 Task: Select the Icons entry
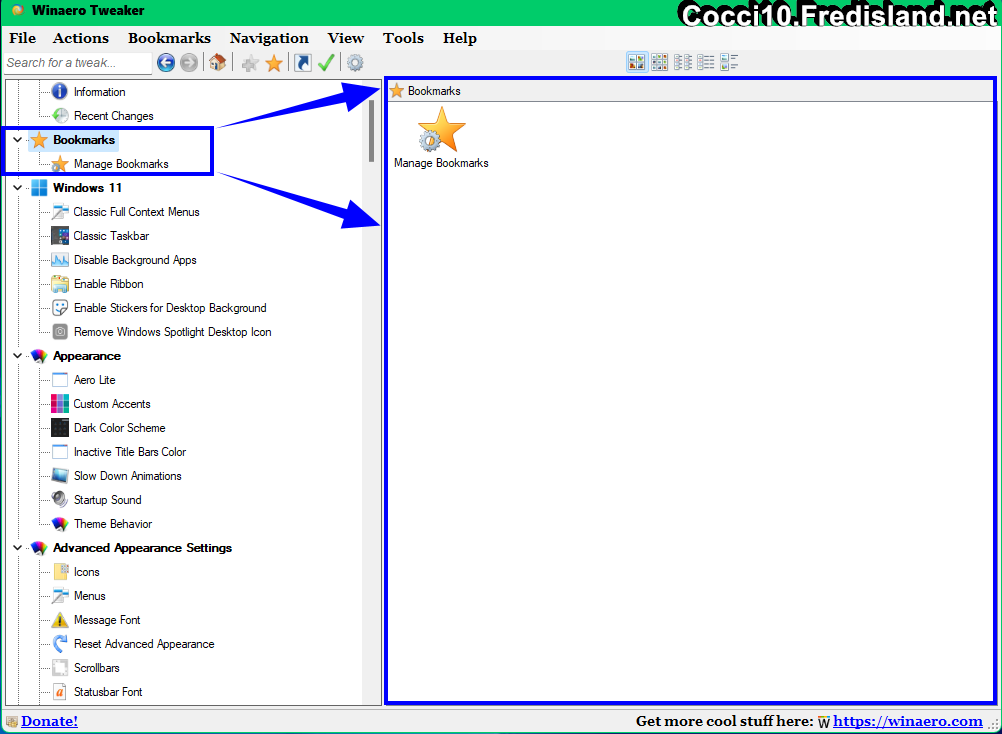pos(86,572)
